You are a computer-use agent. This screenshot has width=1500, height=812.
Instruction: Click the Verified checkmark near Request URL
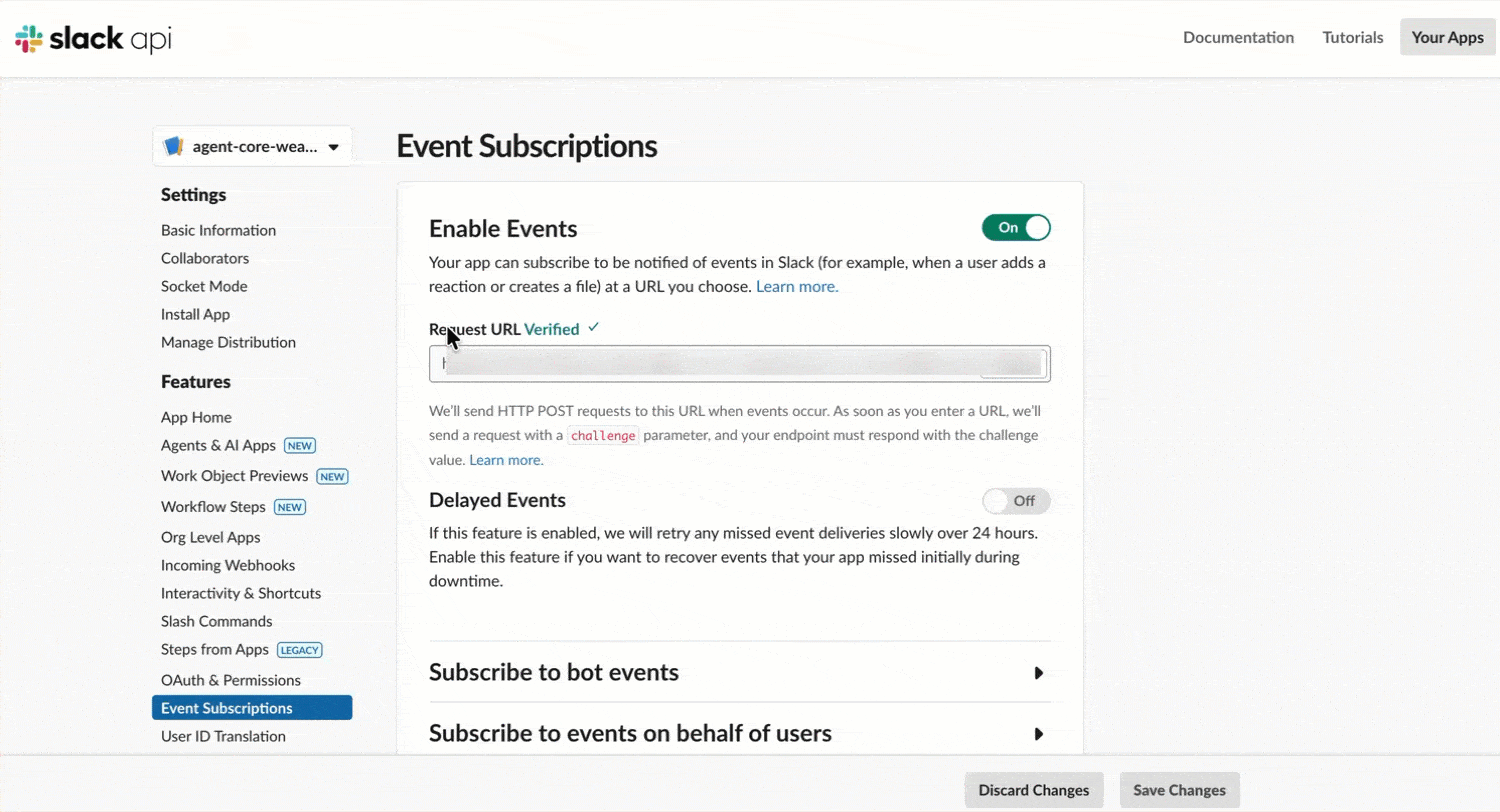(593, 328)
